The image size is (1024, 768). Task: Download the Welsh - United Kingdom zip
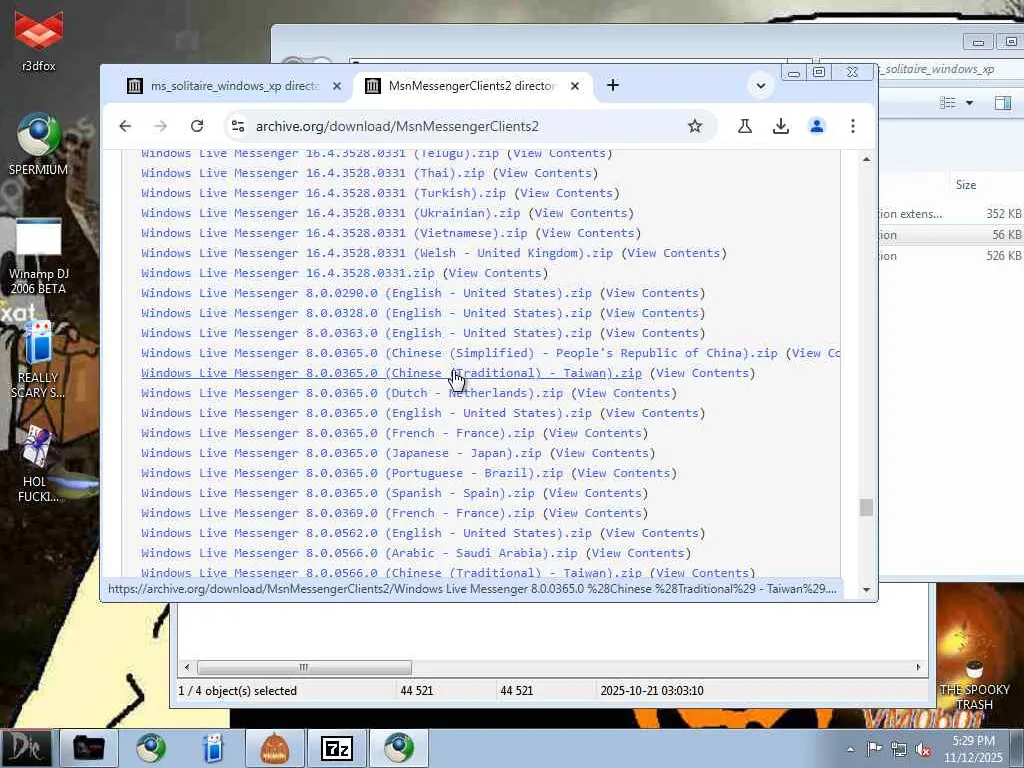377,253
